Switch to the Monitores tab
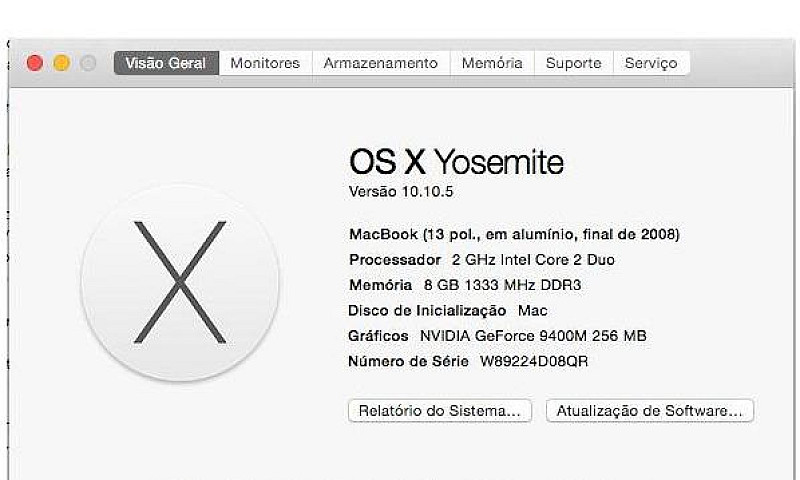This screenshot has height=480, width=800. point(265,63)
